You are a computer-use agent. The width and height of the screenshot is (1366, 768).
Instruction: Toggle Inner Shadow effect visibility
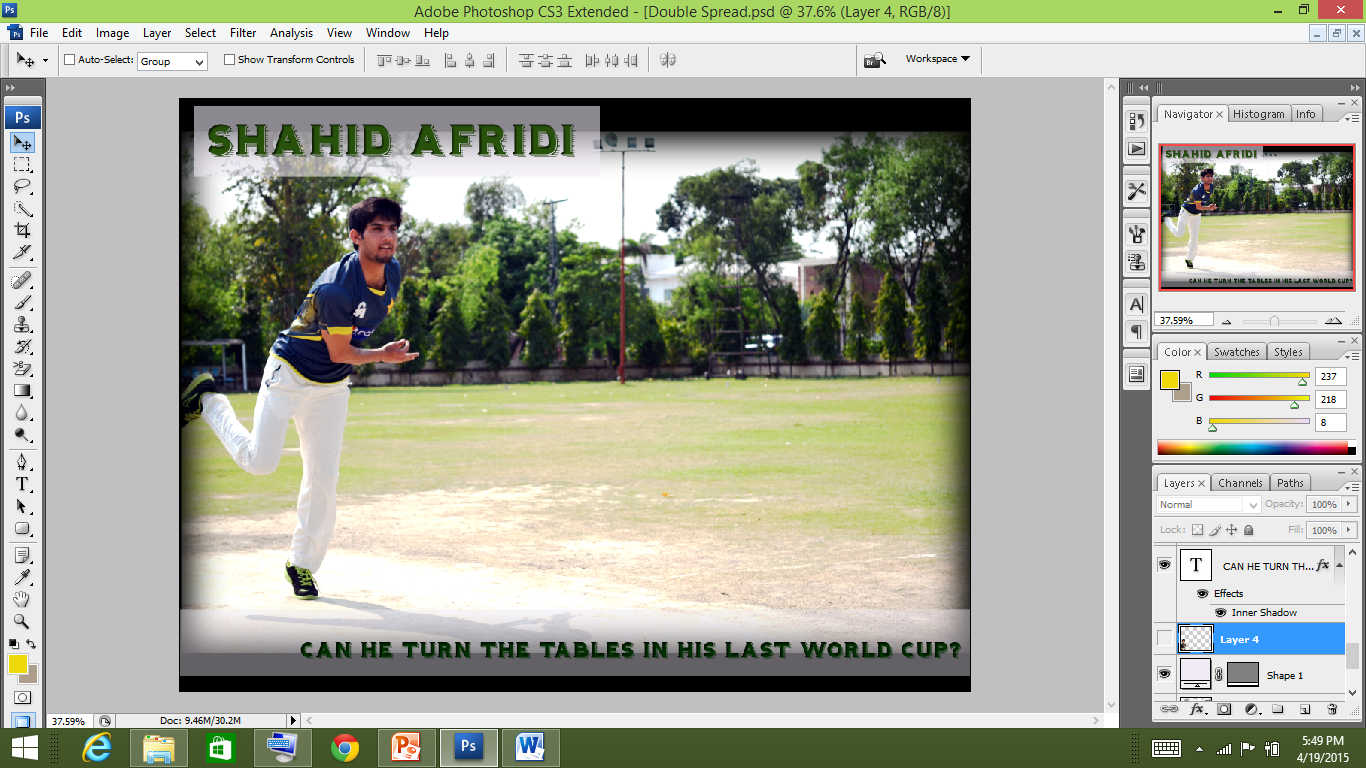1220,612
